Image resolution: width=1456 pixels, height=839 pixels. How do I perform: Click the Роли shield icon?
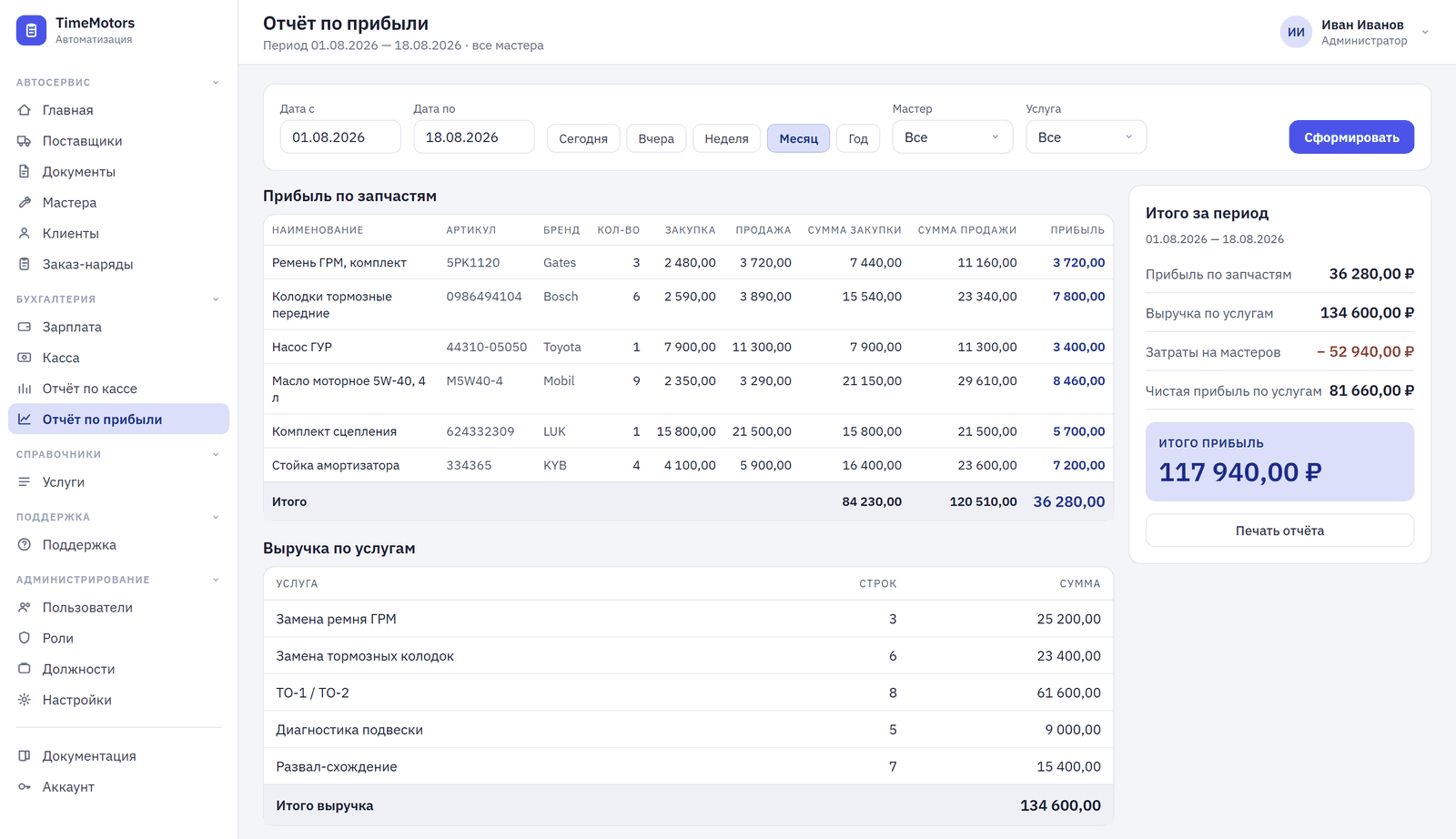(25, 638)
